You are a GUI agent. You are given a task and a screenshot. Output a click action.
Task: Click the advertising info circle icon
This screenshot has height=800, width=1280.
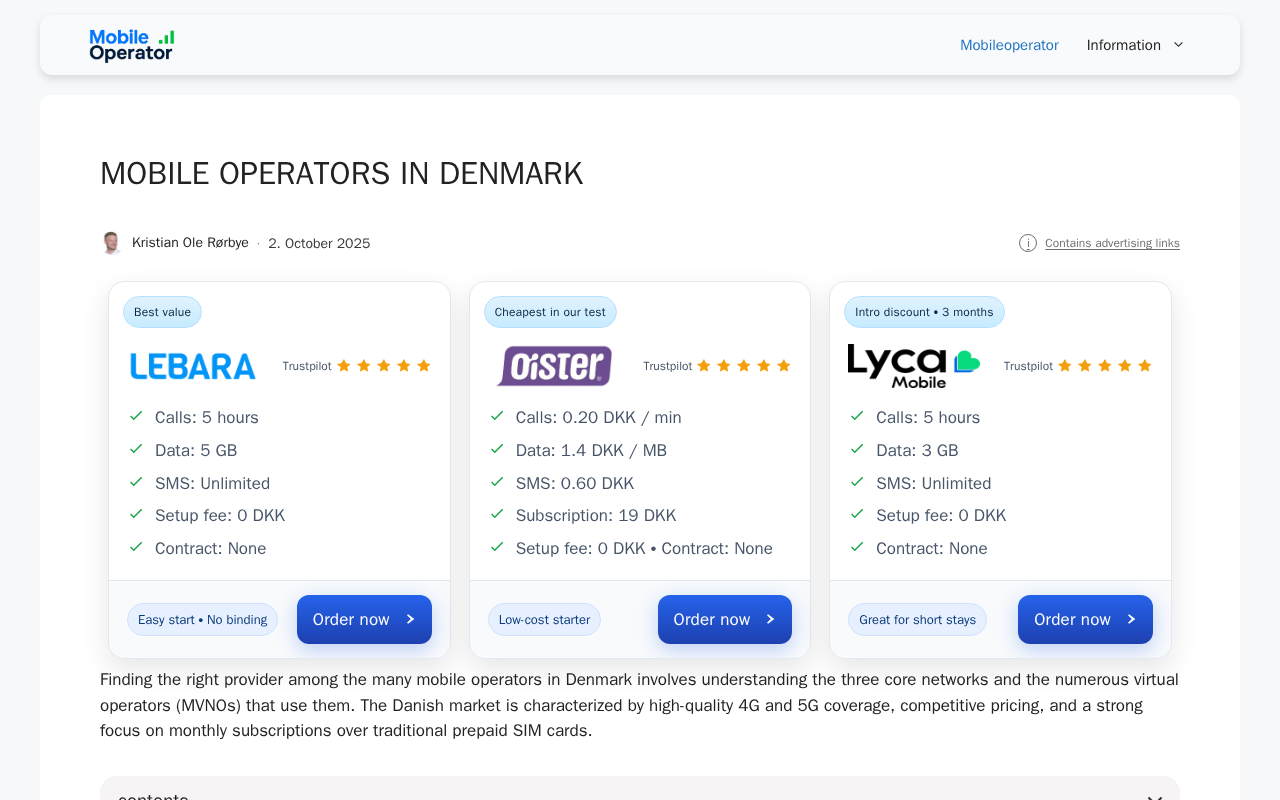click(1028, 243)
